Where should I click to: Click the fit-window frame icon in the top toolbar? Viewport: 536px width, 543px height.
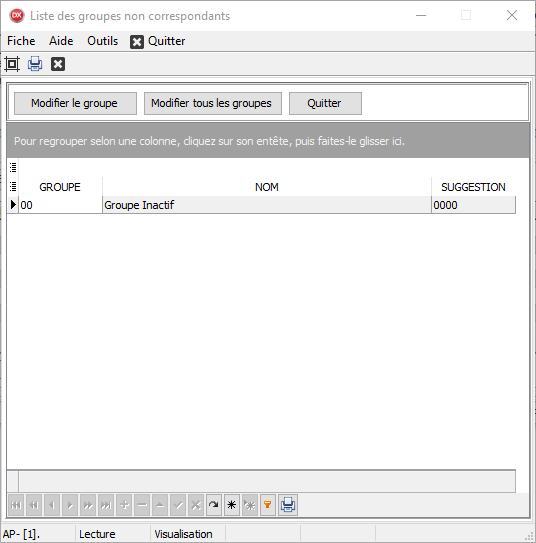point(12,64)
